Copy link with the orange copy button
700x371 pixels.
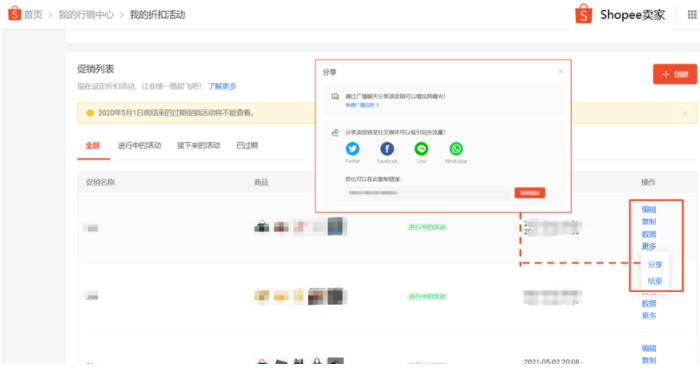pos(529,193)
